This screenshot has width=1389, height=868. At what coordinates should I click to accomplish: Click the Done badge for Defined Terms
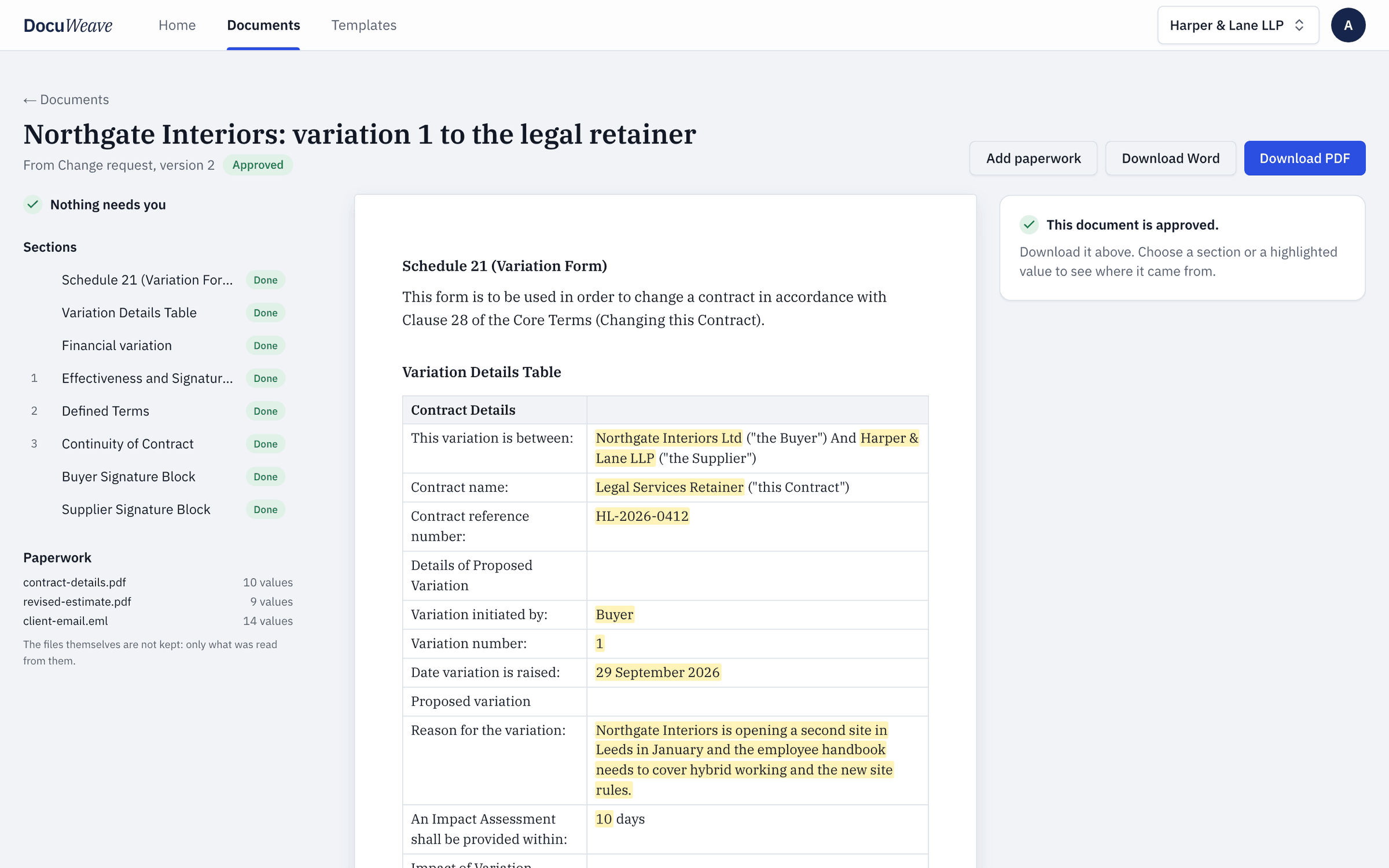click(266, 411)
